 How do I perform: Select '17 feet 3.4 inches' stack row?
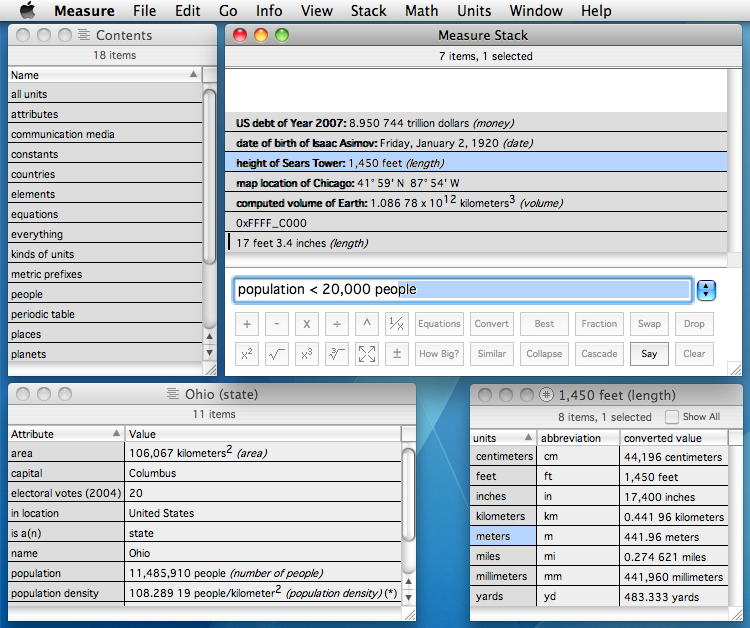pos(476,243)
